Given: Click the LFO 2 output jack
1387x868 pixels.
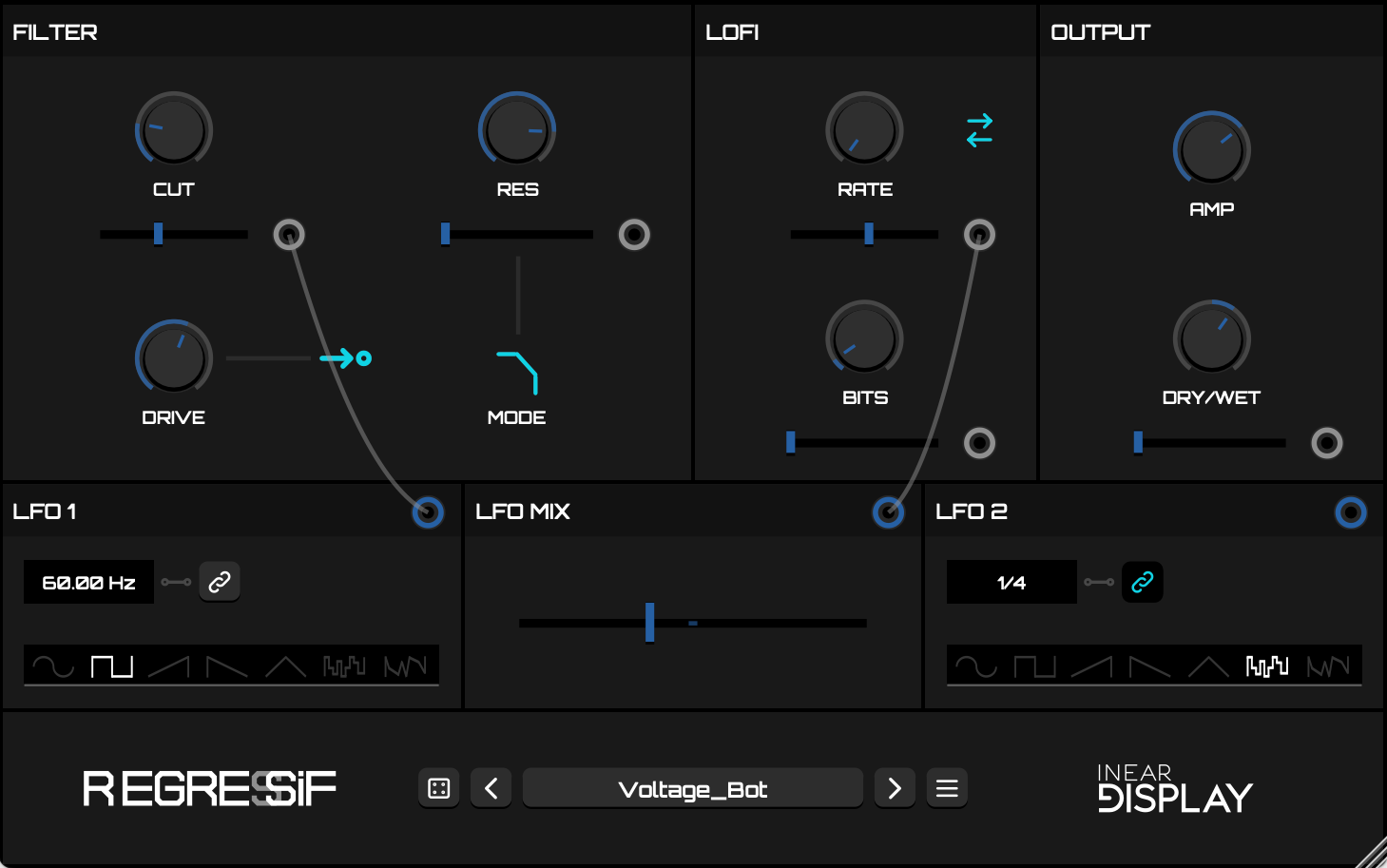Looking at the screenshot, I should pos(1351,512).
